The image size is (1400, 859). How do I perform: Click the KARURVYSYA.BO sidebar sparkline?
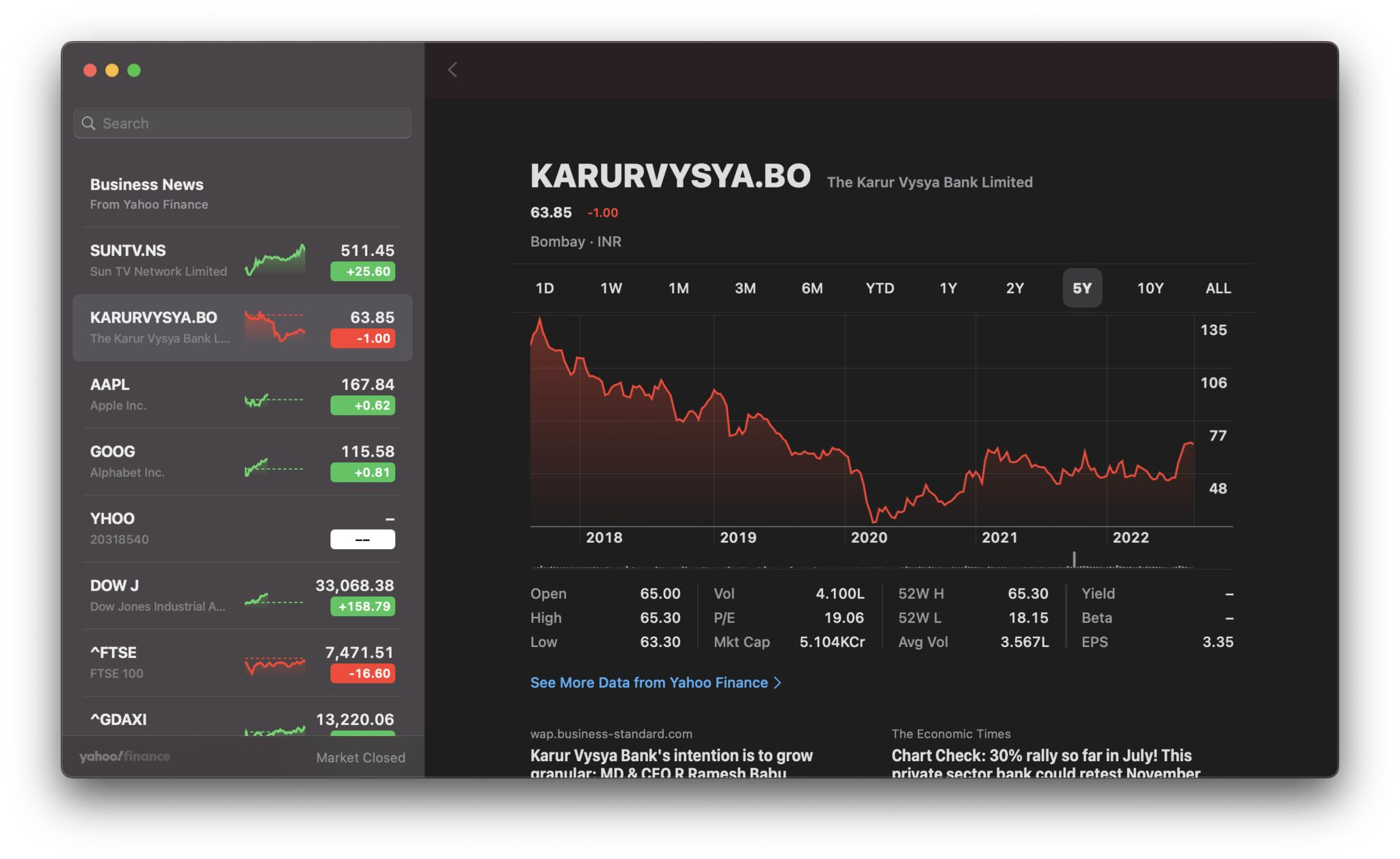tap(275, 328)
